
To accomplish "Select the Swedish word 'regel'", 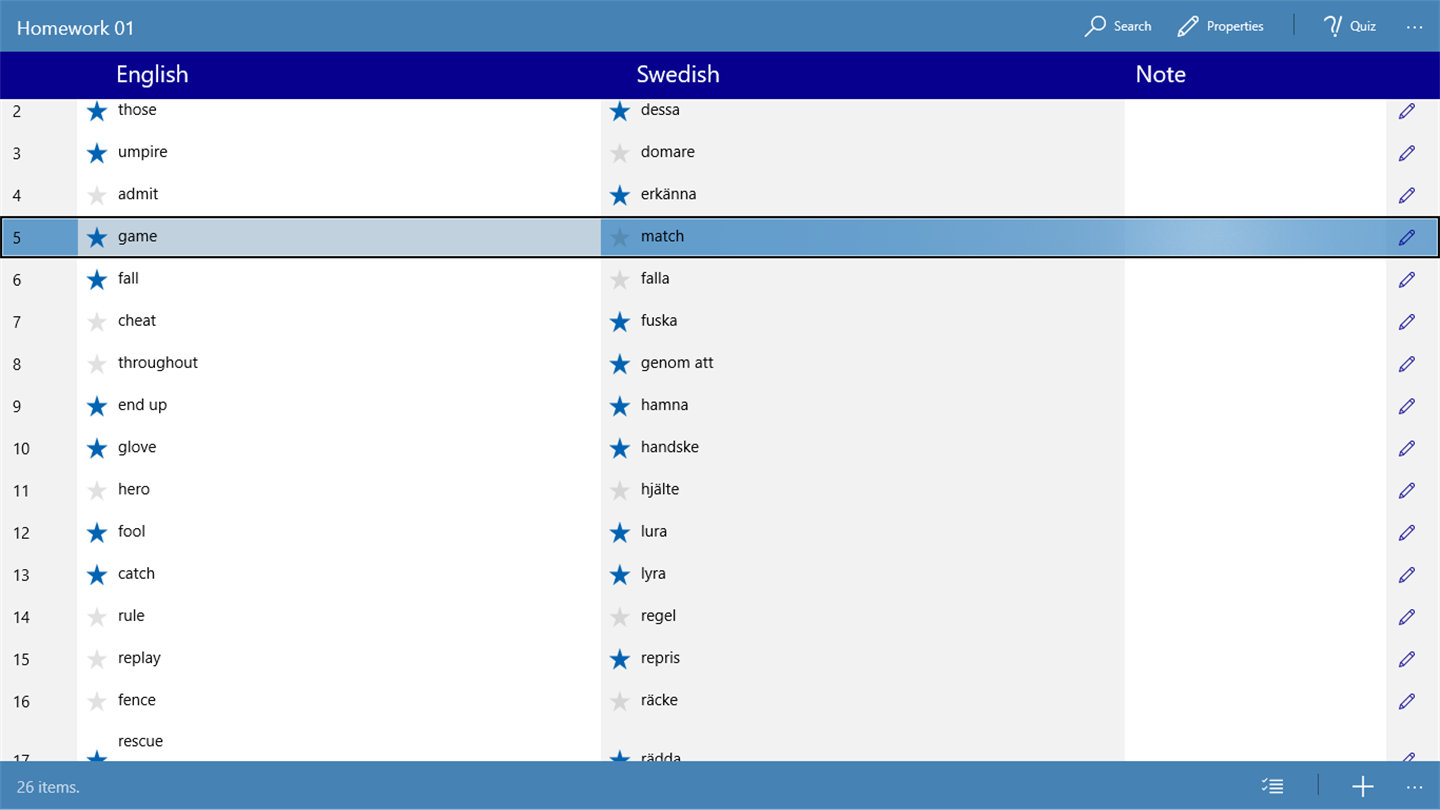I will 659,616.
